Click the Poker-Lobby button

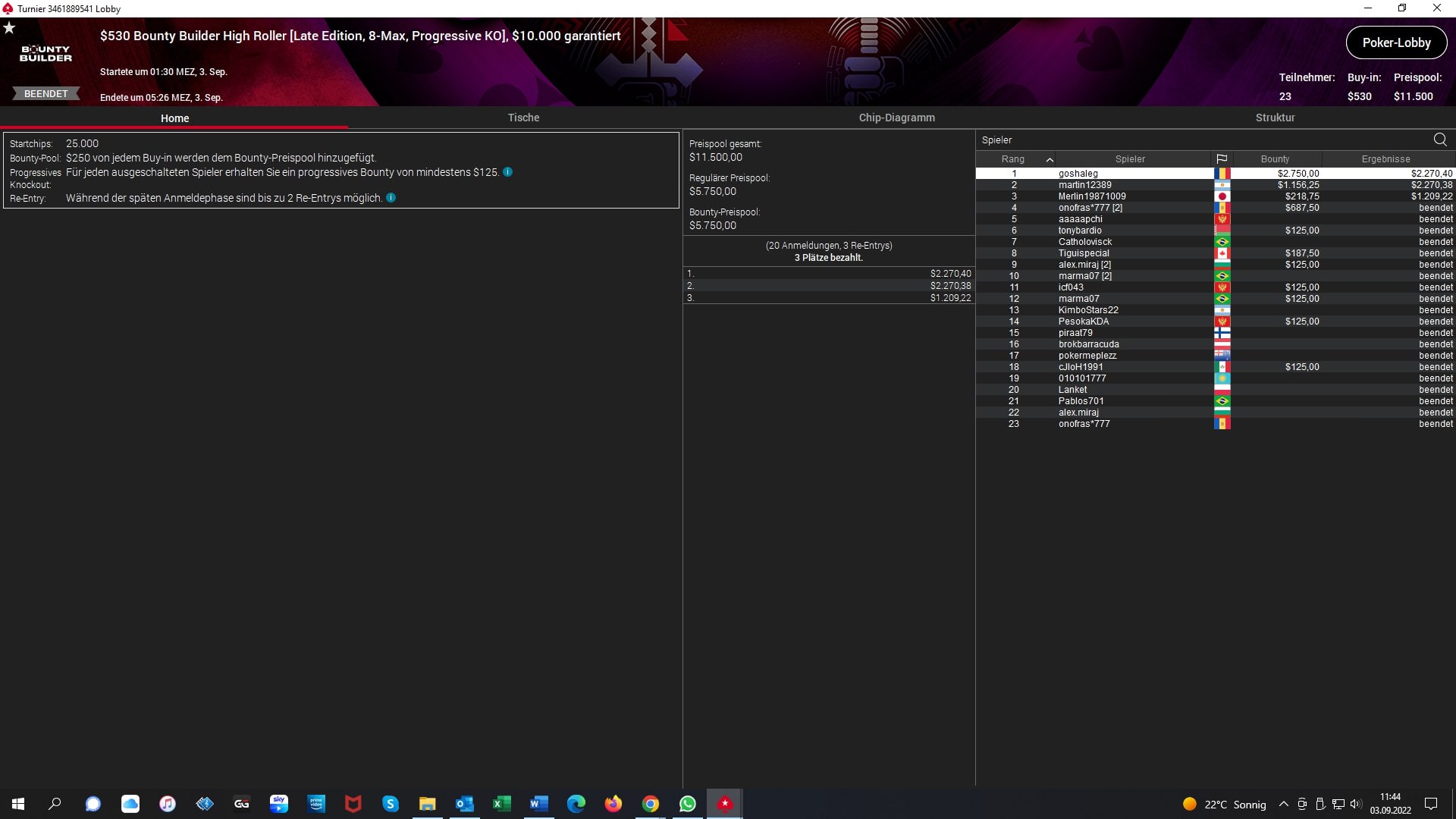(1396, 42)
